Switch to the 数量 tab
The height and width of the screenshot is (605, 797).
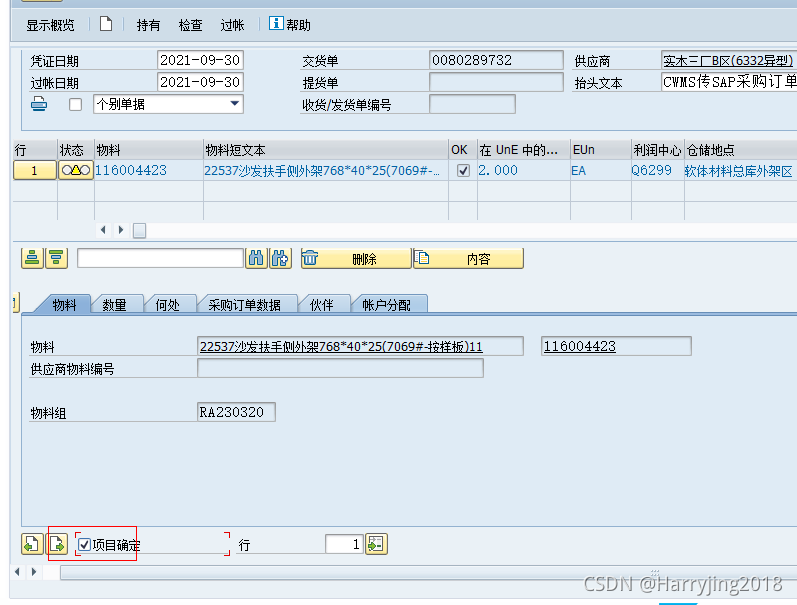click(114, 305)
